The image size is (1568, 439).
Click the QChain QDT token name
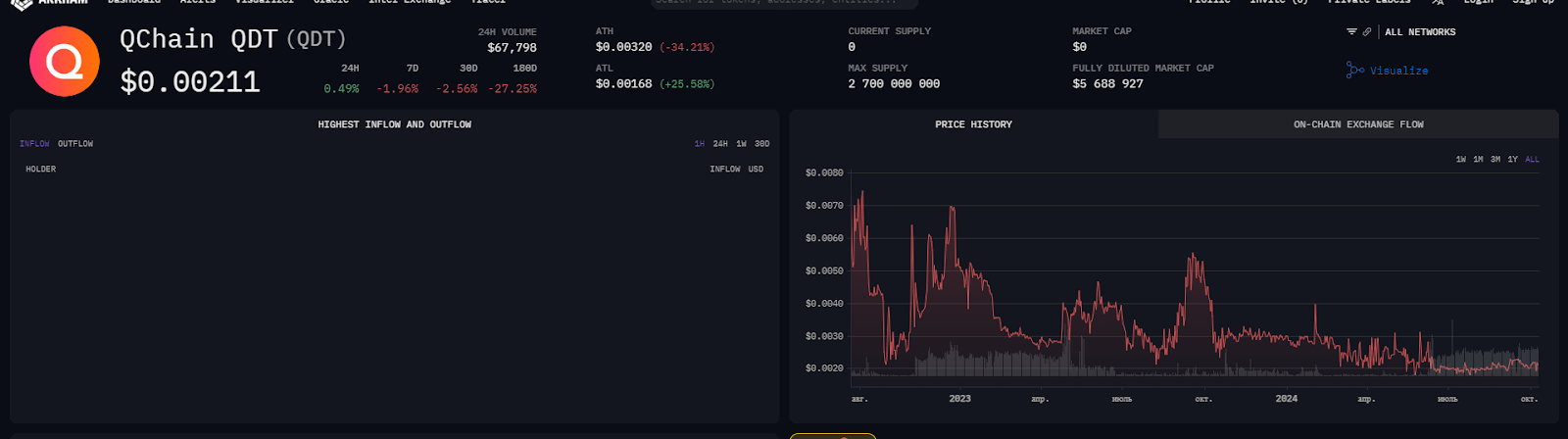[x=199, y=39]
